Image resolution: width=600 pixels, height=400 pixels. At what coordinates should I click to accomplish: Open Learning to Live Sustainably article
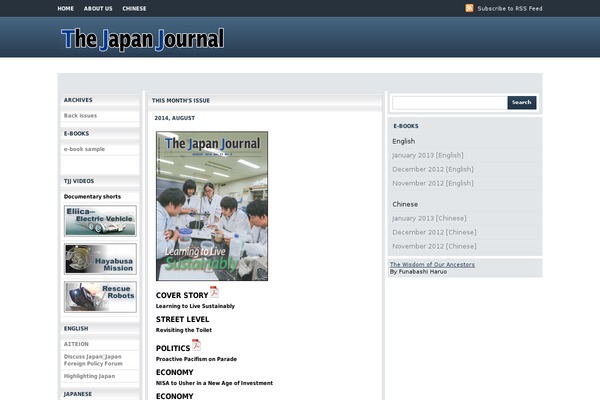click(195, 306)
